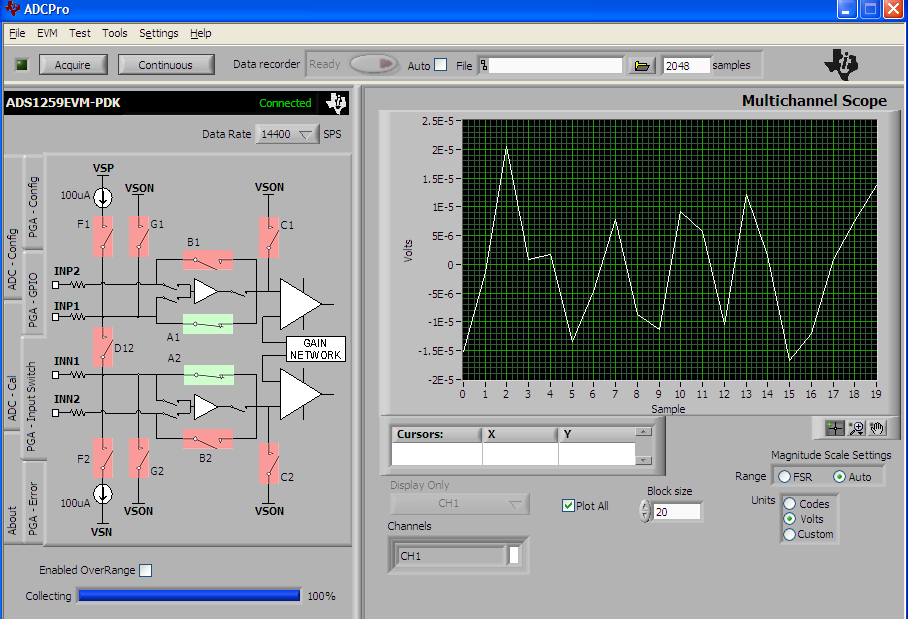908x619 pixels.
Task: Click the INP2 input terminal
Action: tap(56, 284)
